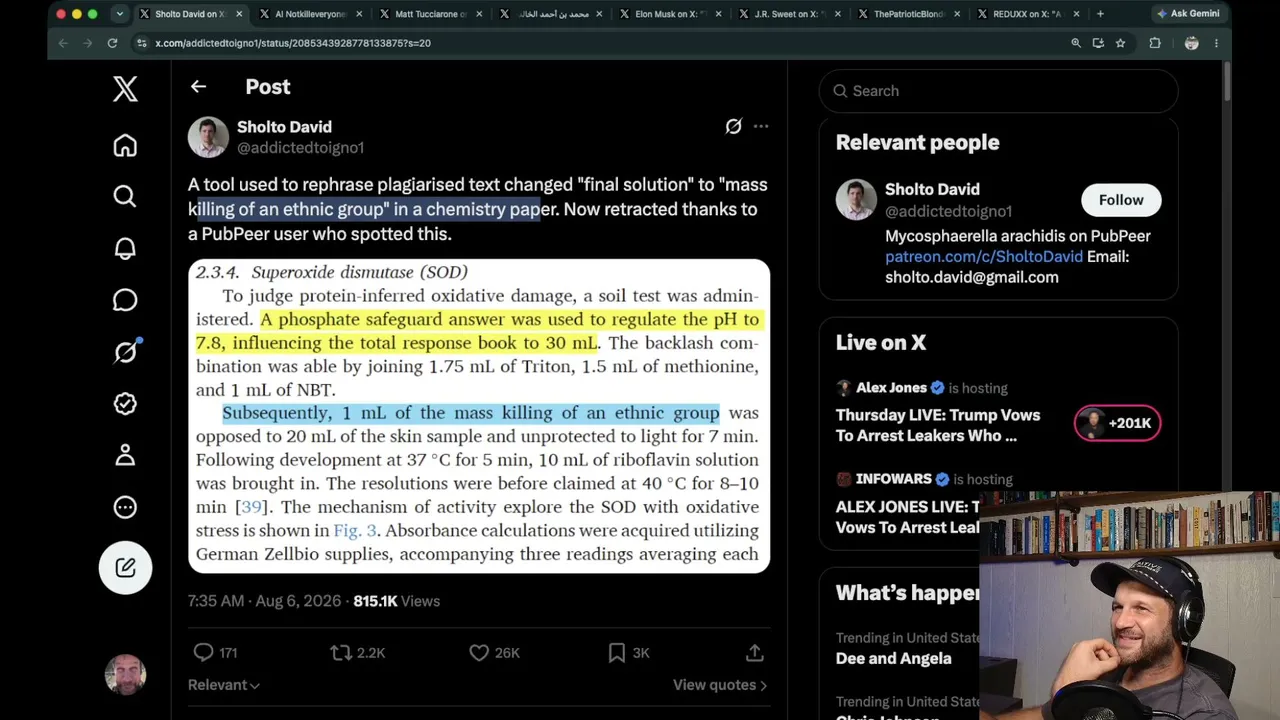The image size is (1280, 720).
Task: Open the account avatar at sidebar bottom
Action: [125, 675]
